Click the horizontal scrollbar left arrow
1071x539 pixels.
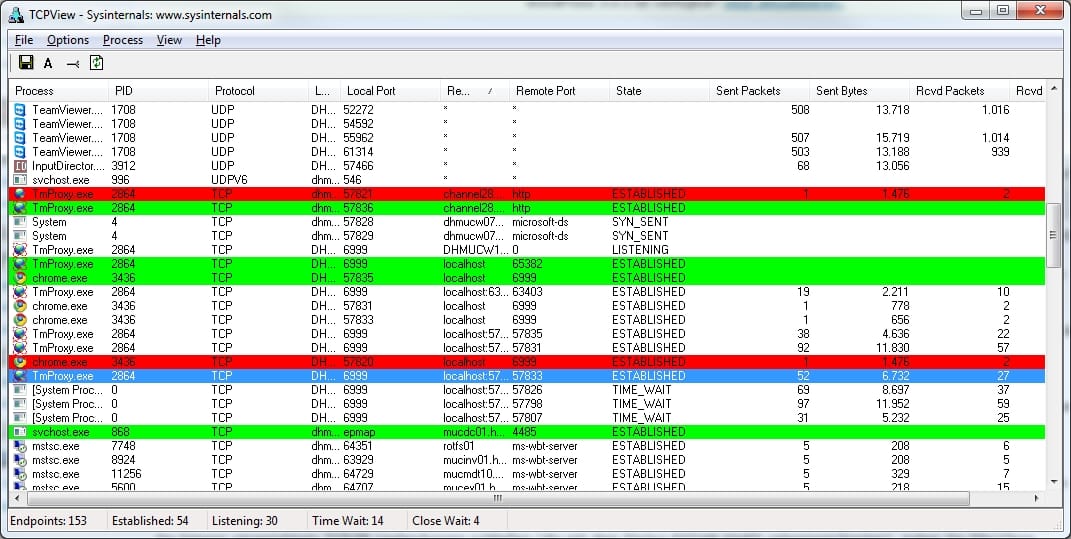(15, 498)
